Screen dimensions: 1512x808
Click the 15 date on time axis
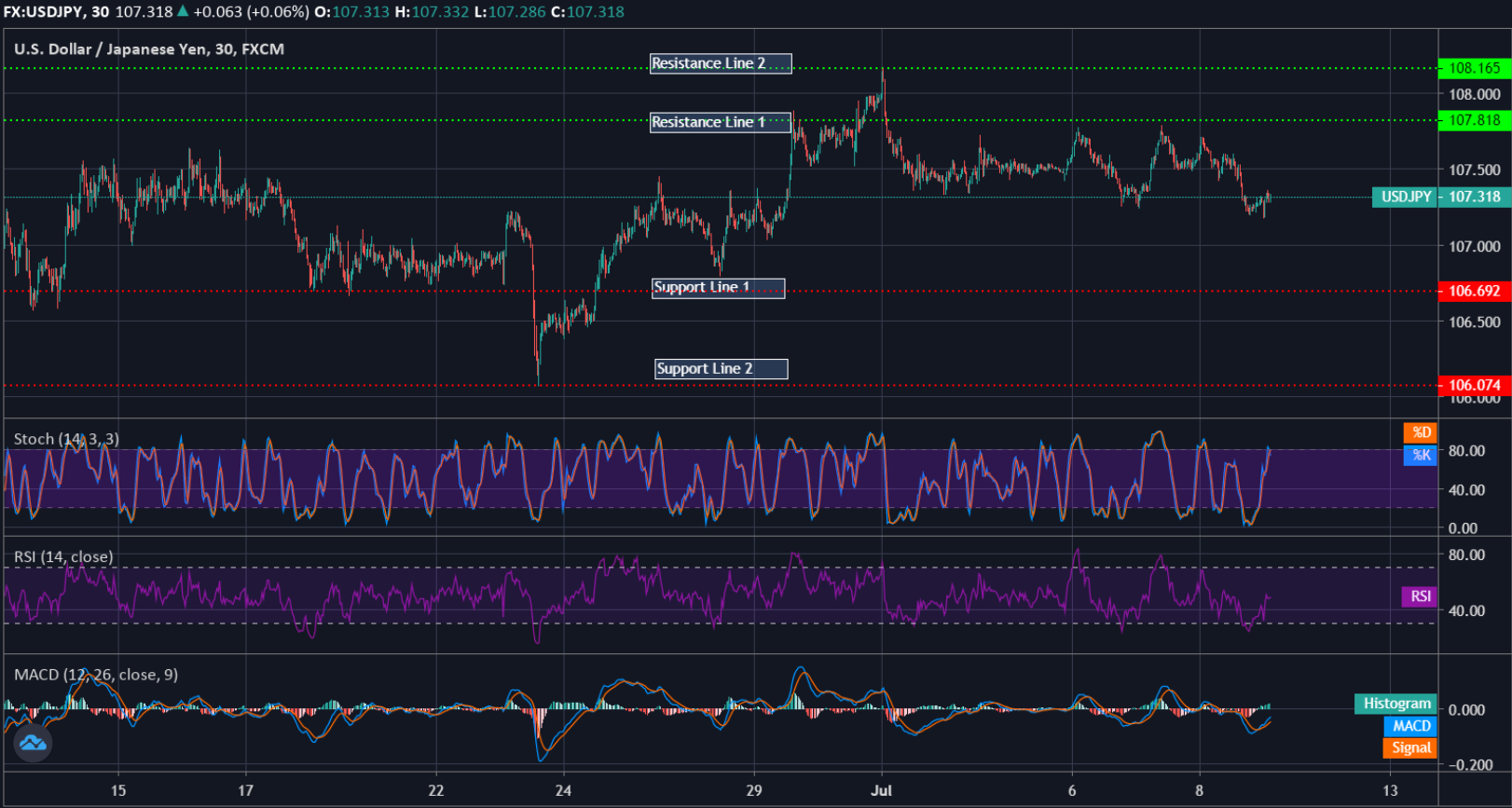[118, 790]
